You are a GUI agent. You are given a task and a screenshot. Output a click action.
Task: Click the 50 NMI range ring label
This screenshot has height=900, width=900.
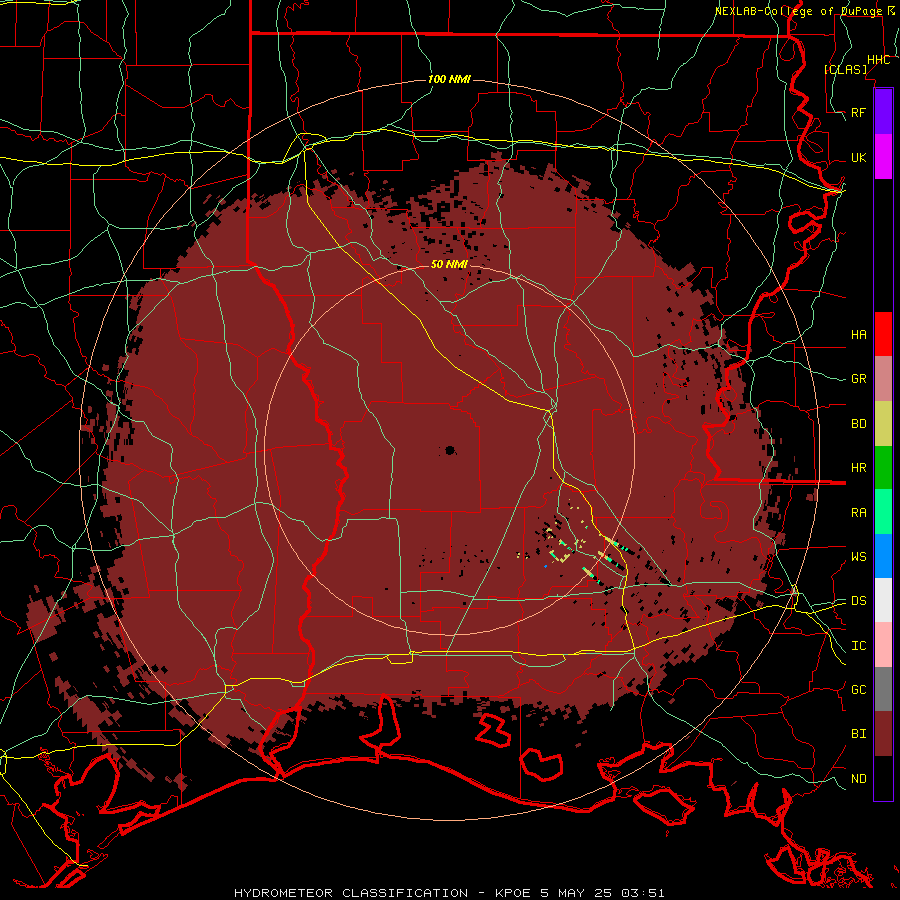coord(449,264)
